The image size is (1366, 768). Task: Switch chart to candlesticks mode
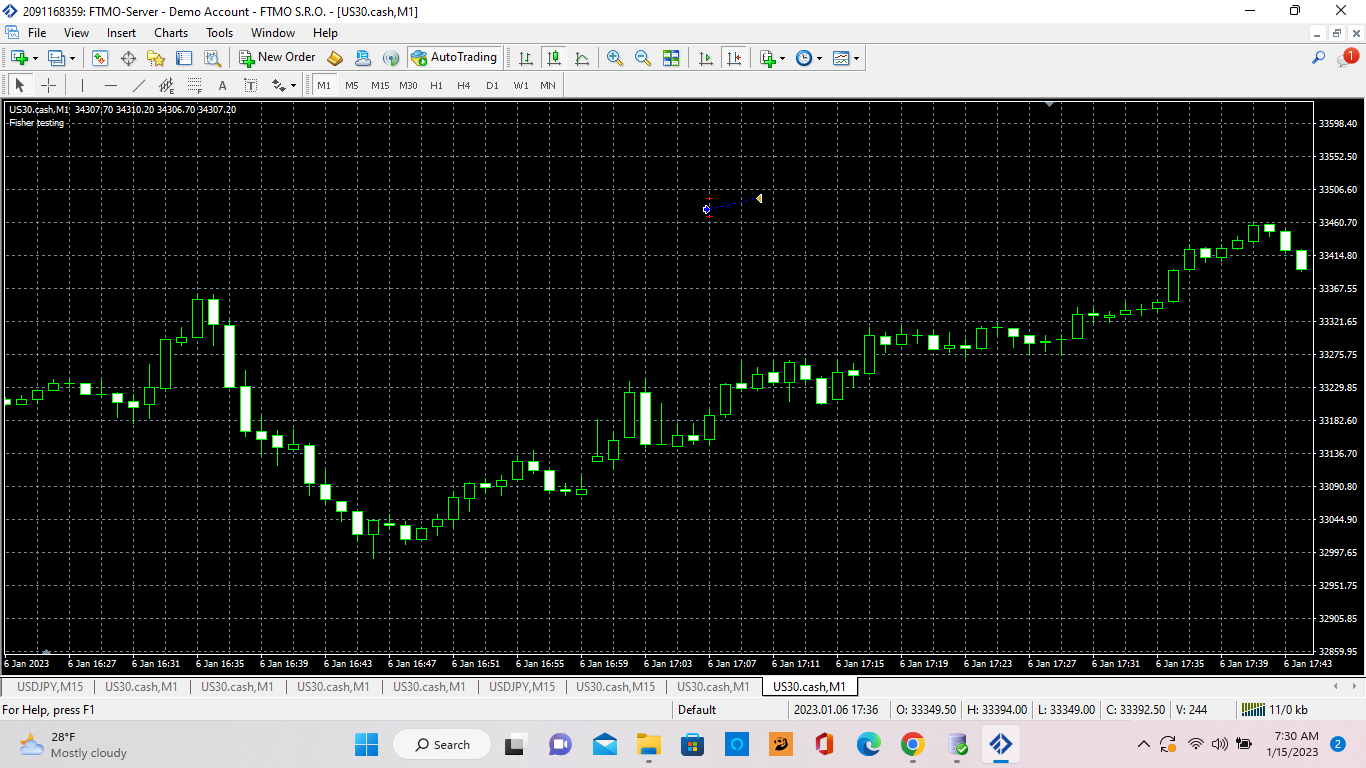pos(553,58)
